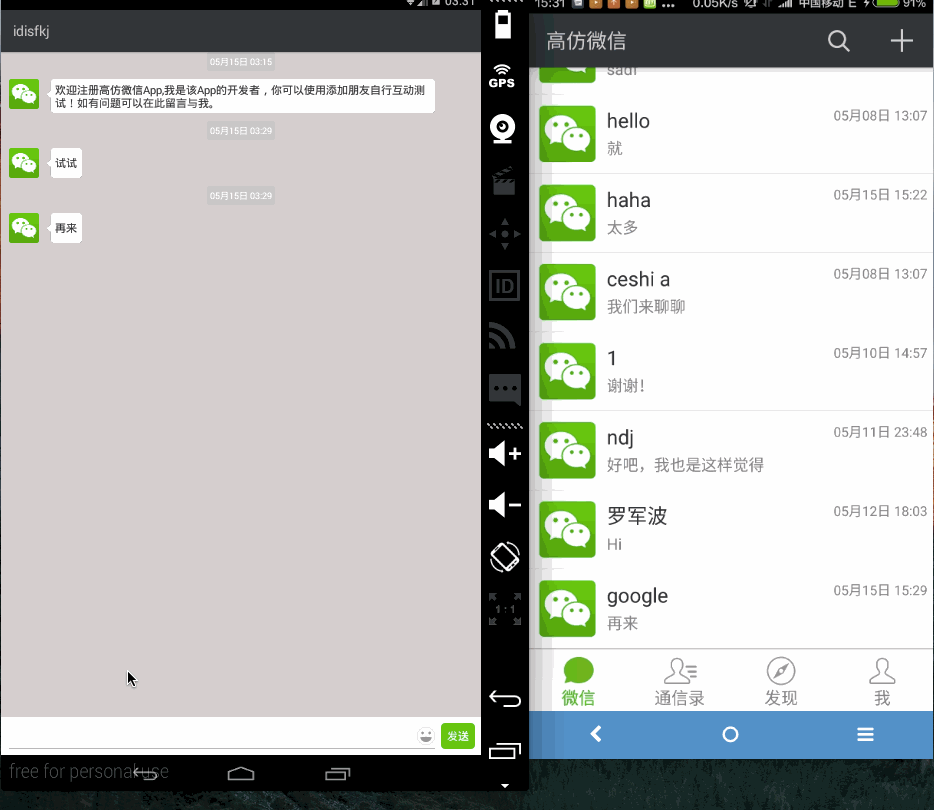Tap the phone's circular home button
The width and height of the screenshot is (934, 810).
pyautogui.click(x=730, y=734)
